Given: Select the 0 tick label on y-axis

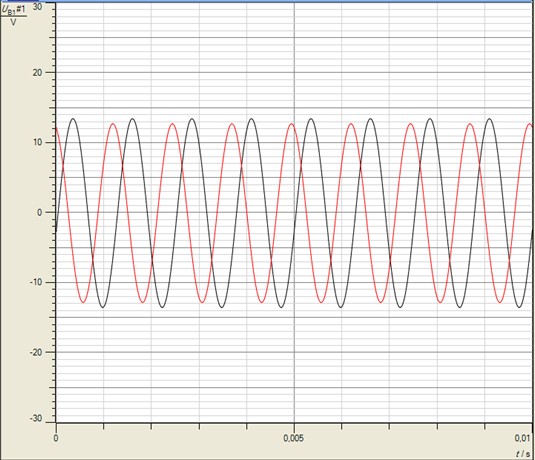Looking at the screenshot, I should (40, 212).
